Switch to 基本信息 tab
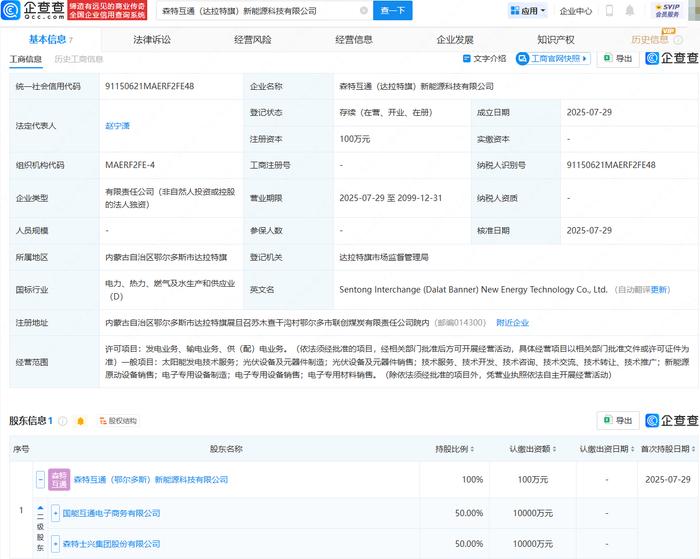The image size is (700, 559). [50, 39]
